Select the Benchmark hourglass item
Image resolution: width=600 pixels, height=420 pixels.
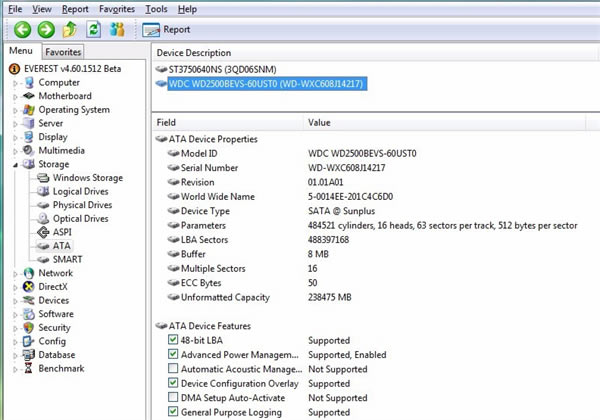61,368
